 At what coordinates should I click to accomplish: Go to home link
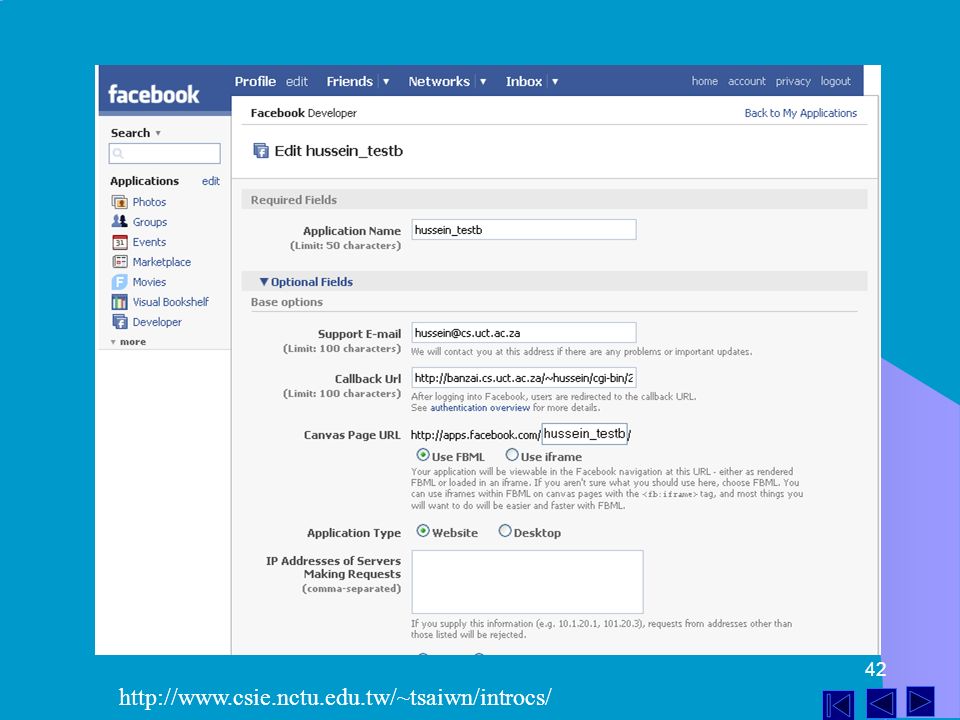click(x=705, y=81)
